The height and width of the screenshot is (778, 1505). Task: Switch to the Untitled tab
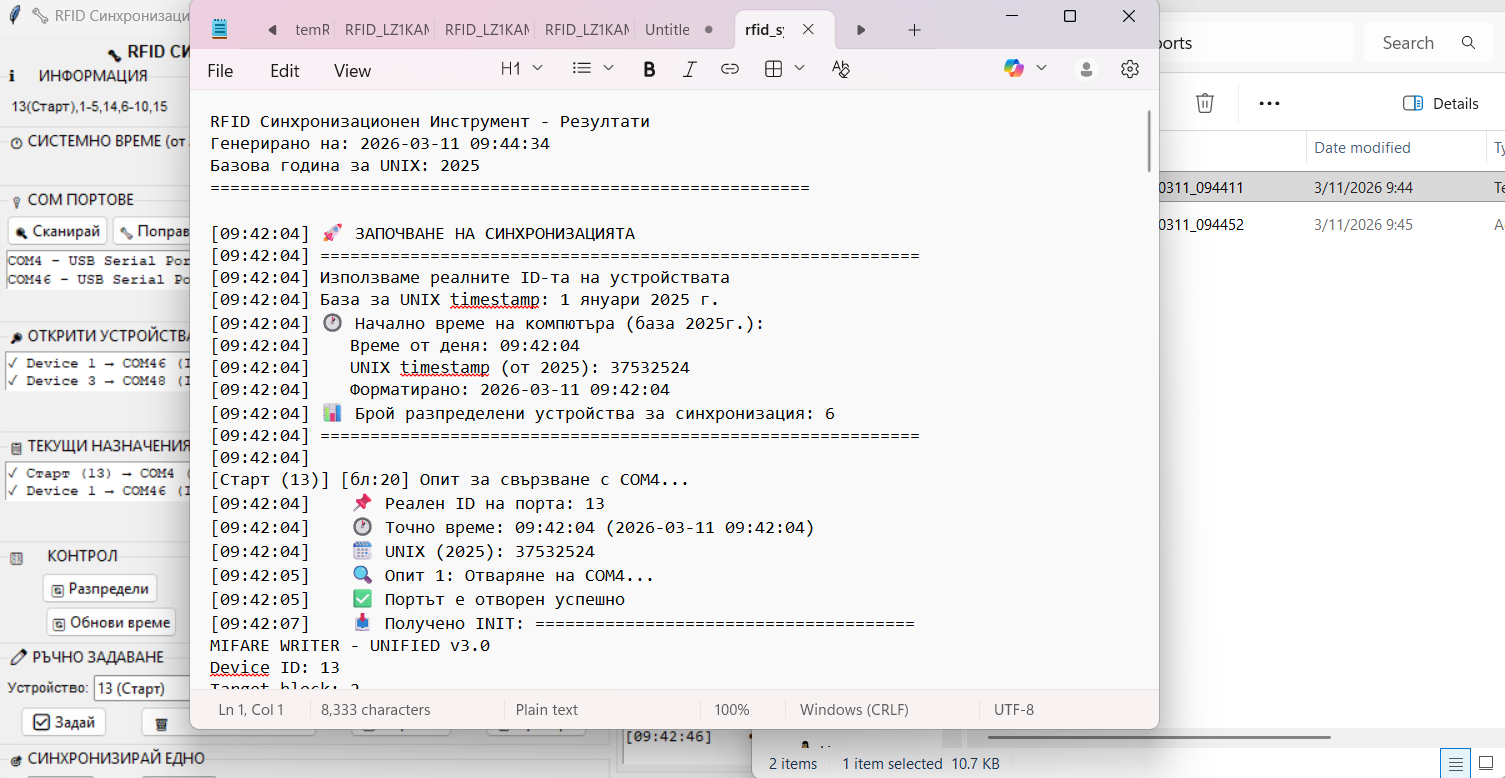(667, 30)
